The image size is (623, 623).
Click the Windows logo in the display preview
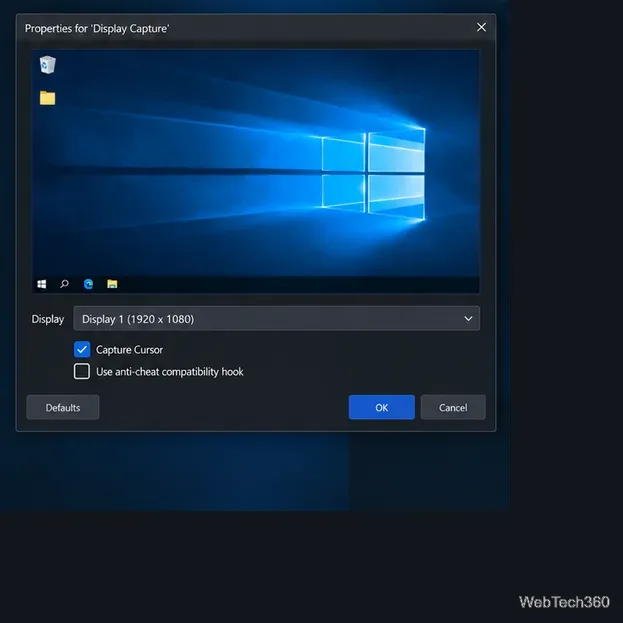[x=373, y=175]
